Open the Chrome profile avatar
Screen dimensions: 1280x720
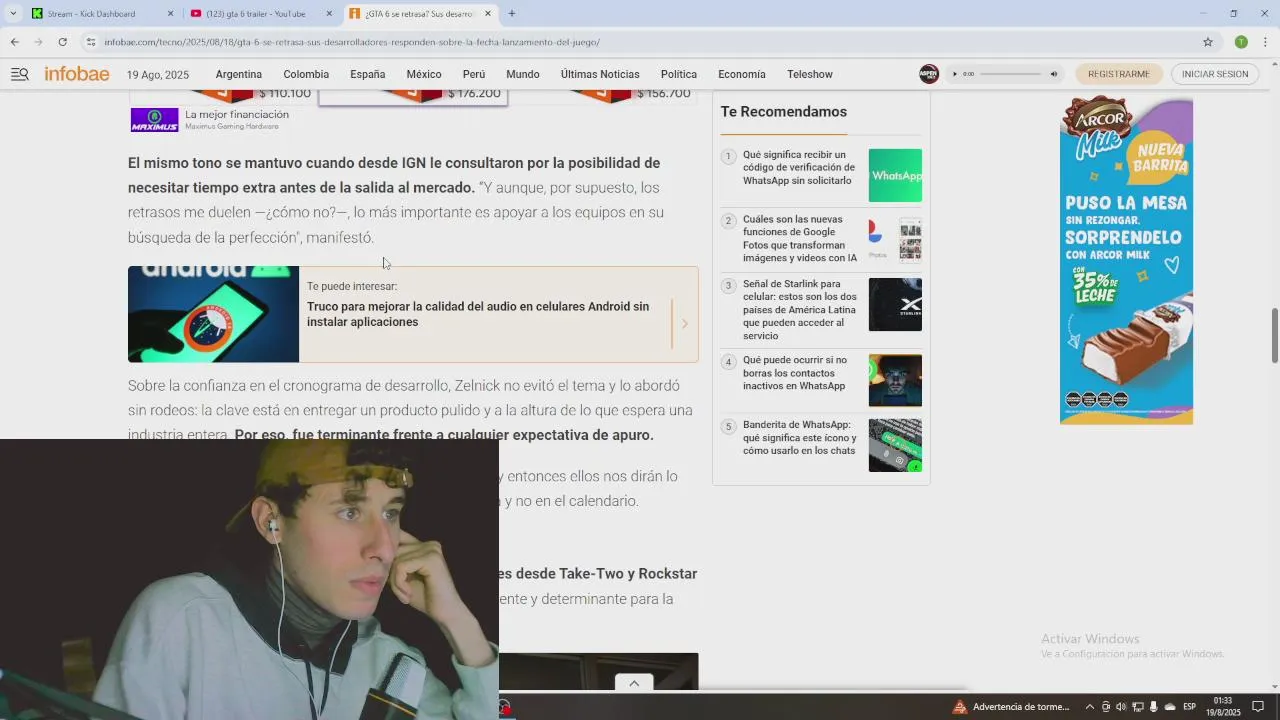[x=1241, y=42]
